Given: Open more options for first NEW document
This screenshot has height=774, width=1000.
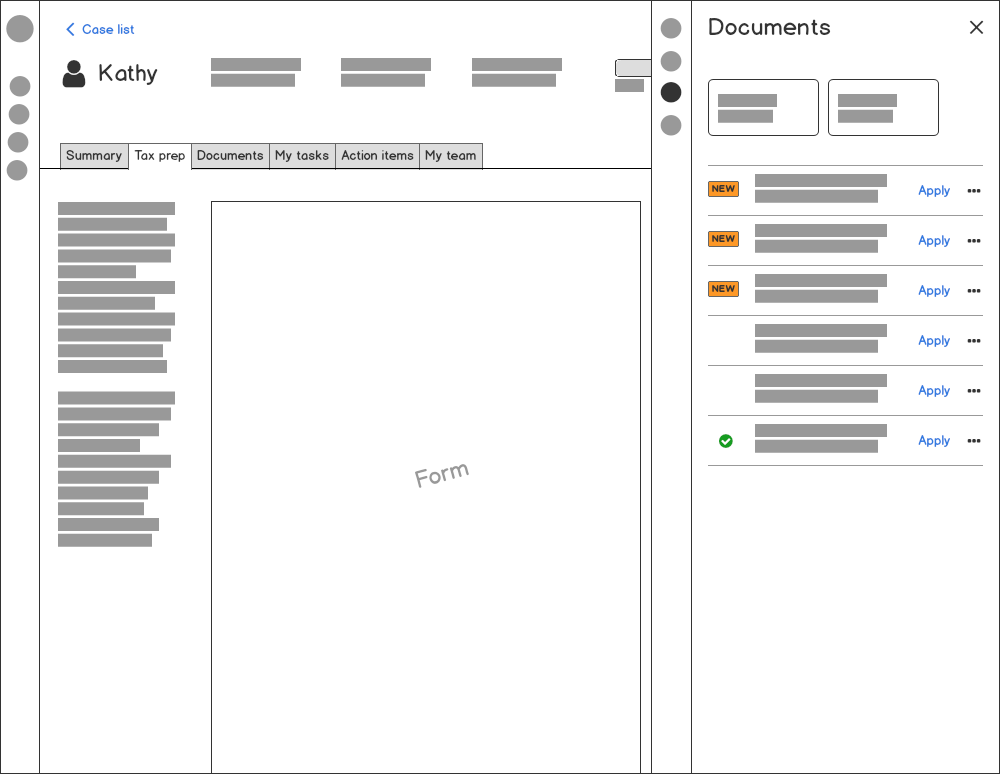Looking at the screenshot, I should 974,191.
